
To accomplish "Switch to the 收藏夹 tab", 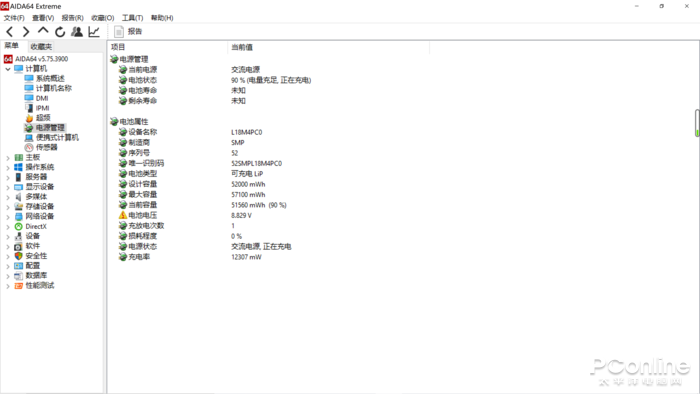I will (41, 46).
